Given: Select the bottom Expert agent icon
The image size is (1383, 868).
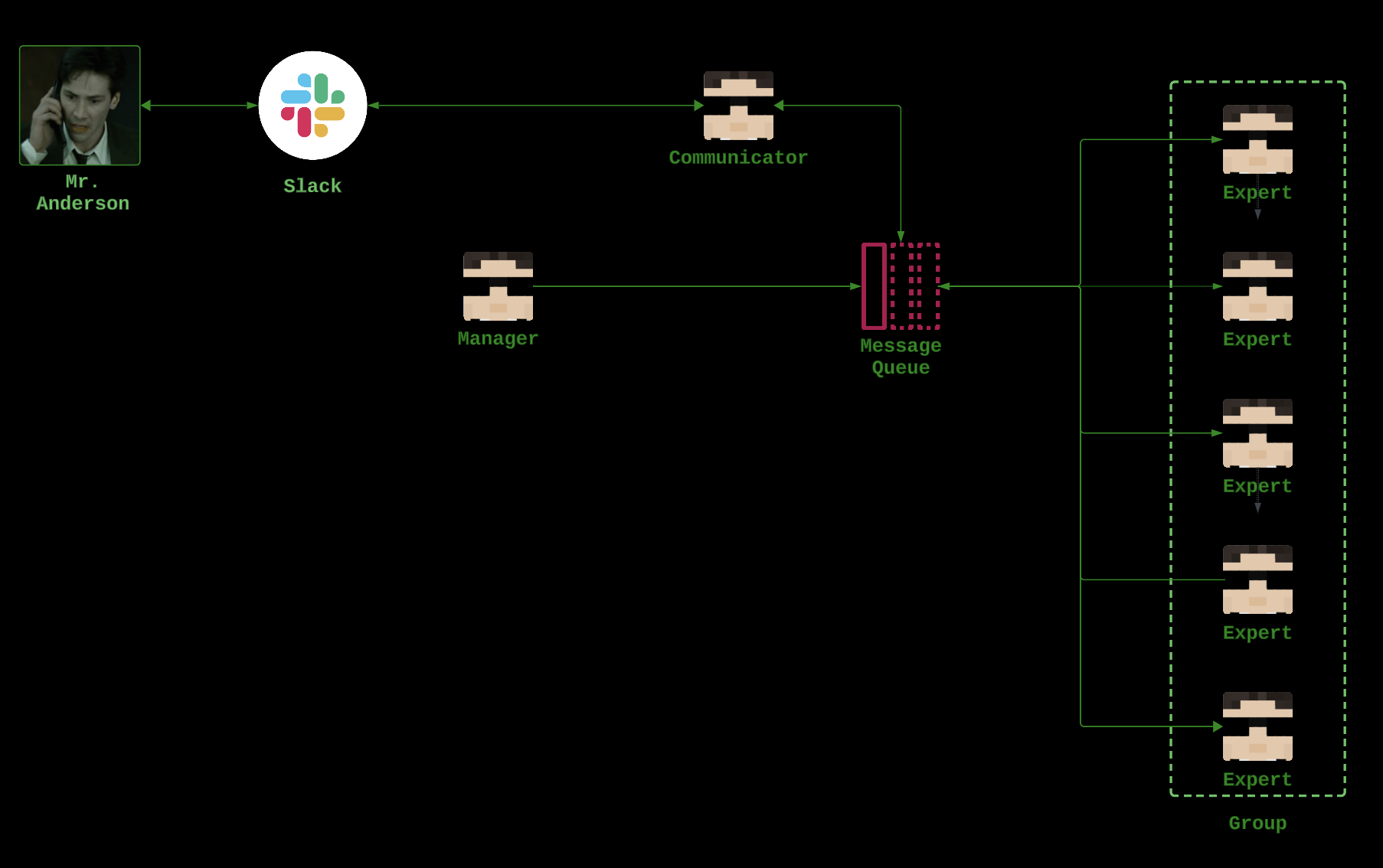Looking at the screenshot, I should (1257, 726).
